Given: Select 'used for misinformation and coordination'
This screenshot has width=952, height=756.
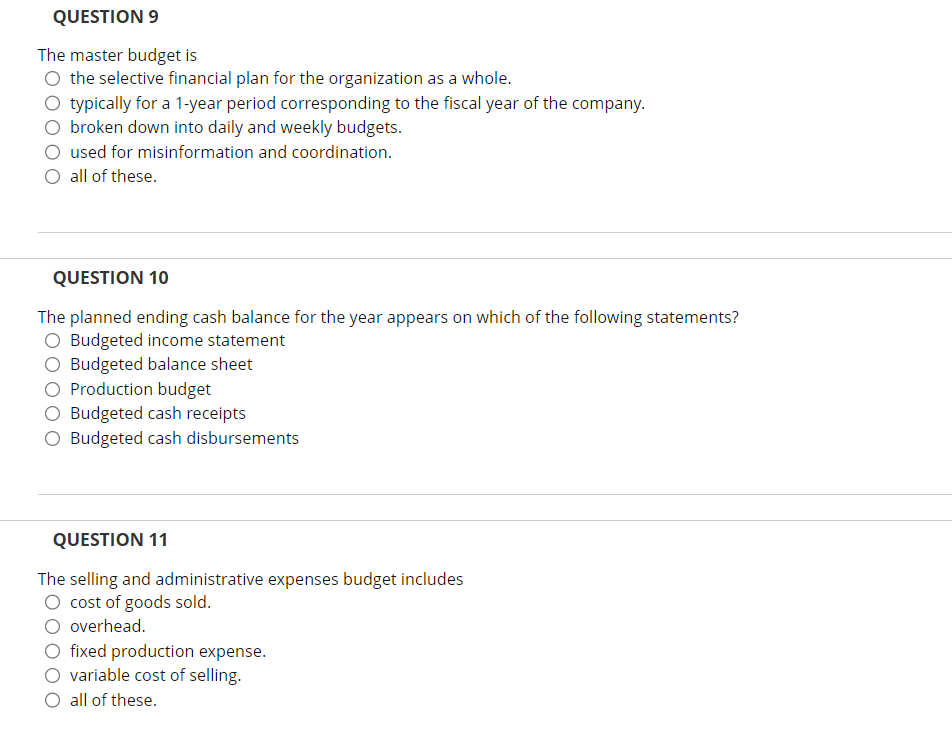Looking at the screenshot, I should tap(52, 152).
